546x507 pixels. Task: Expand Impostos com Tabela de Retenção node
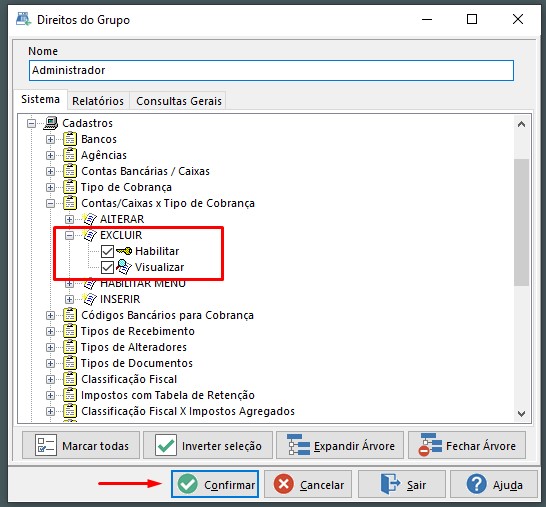pos(50,396)
